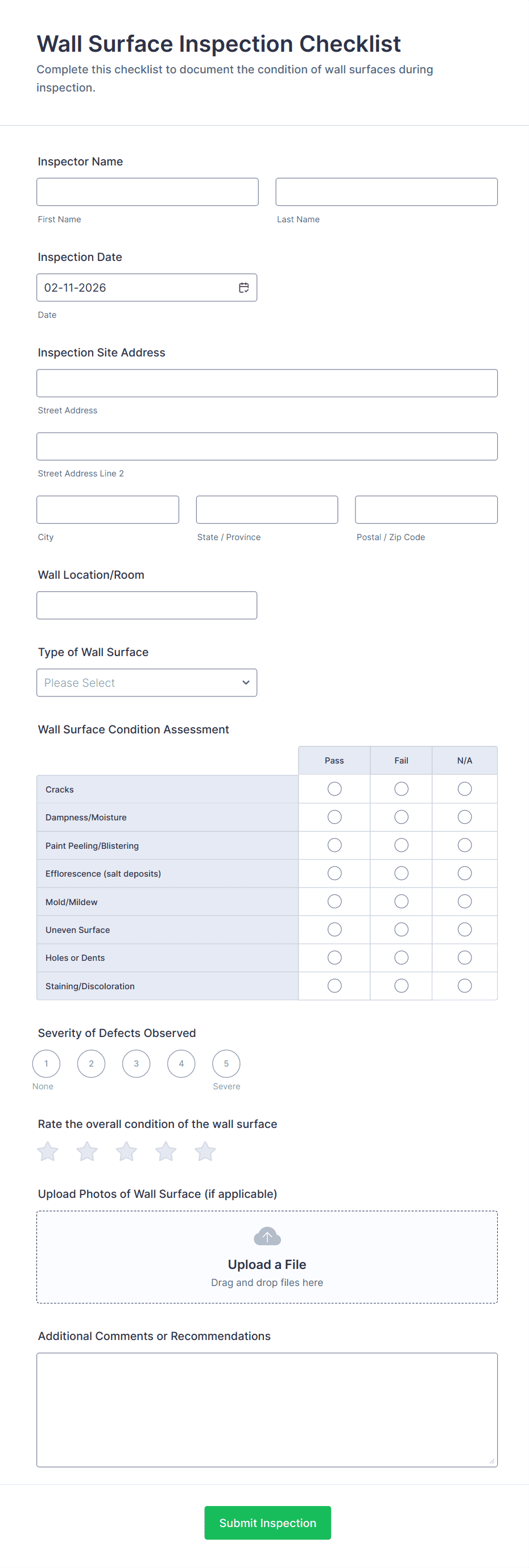Choose severity level 1 None
529x1568 pixels.
(46, 1063)
